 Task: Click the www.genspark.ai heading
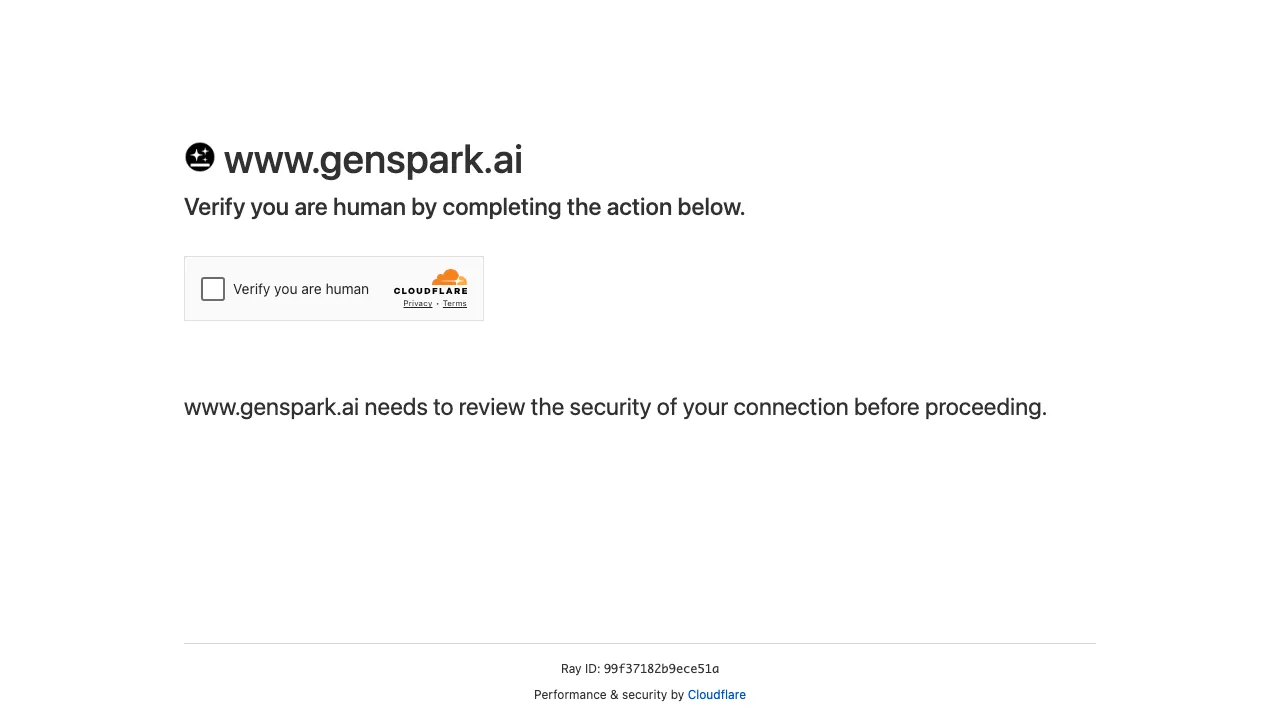(372, 159)
